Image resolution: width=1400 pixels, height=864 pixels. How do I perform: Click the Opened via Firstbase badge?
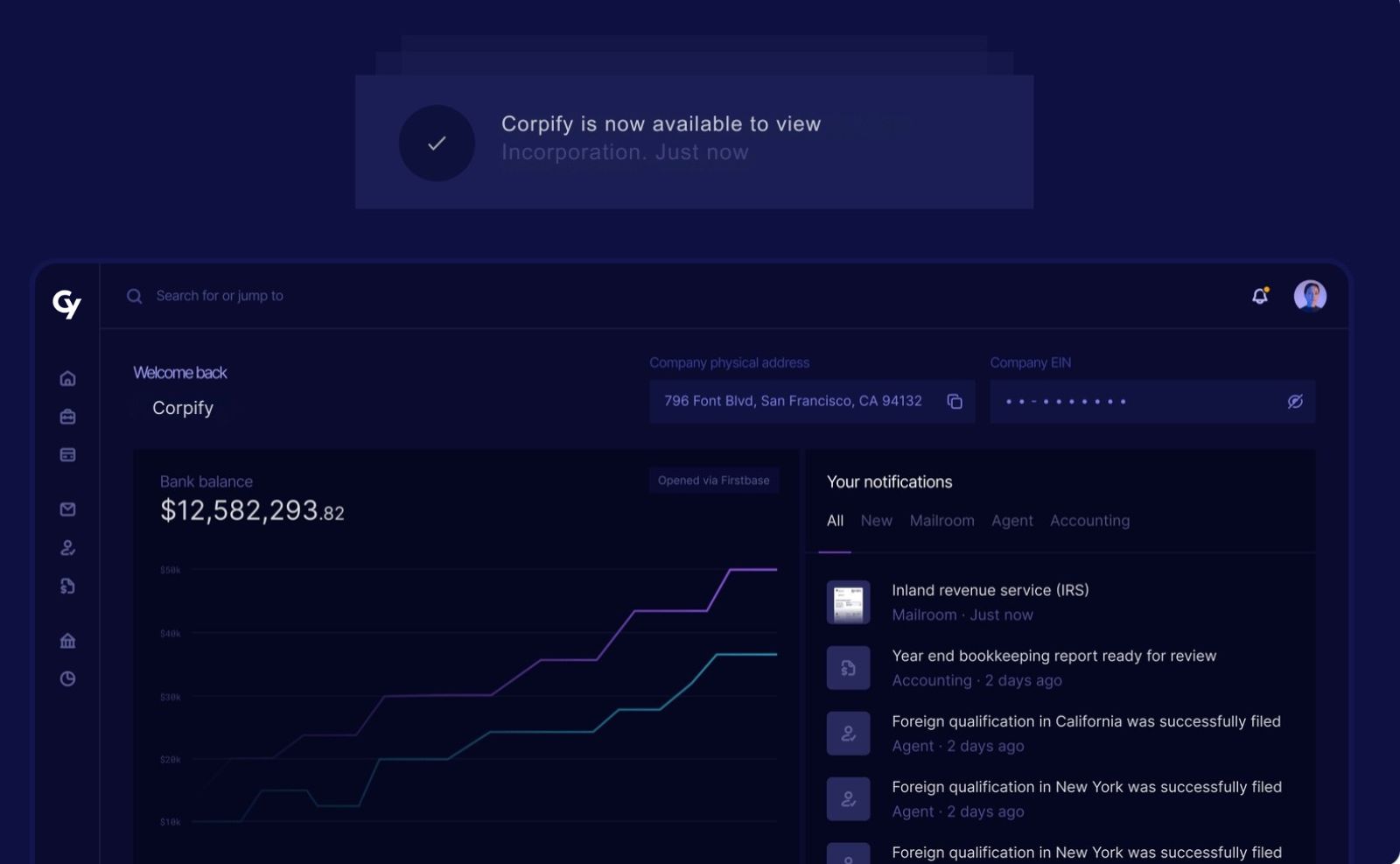tap(713, 480)
